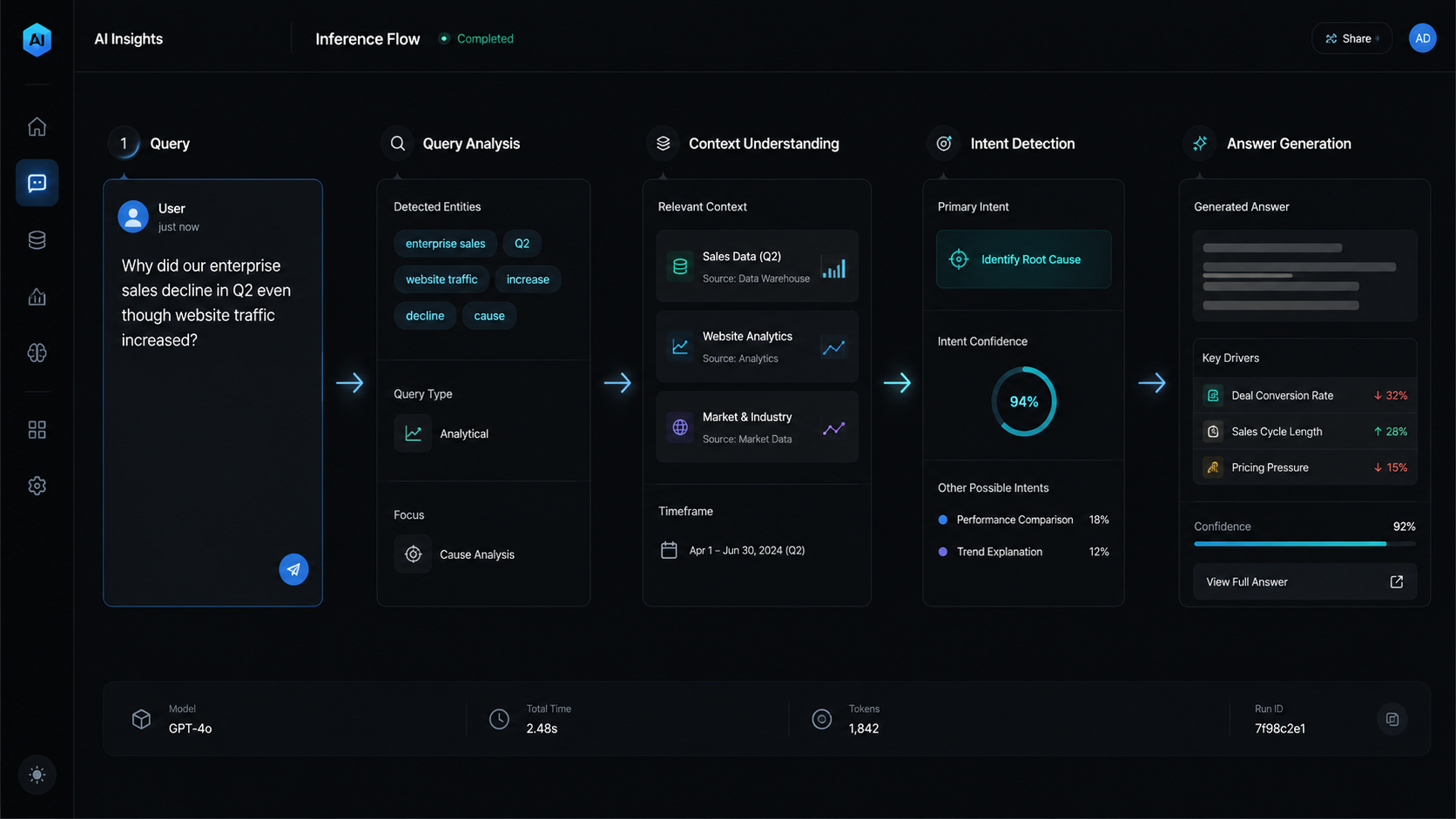The width and height of the screenshot is (1456, 819).
Task: Click the Cause Analysis focus icon
Action: pos(413,554)
